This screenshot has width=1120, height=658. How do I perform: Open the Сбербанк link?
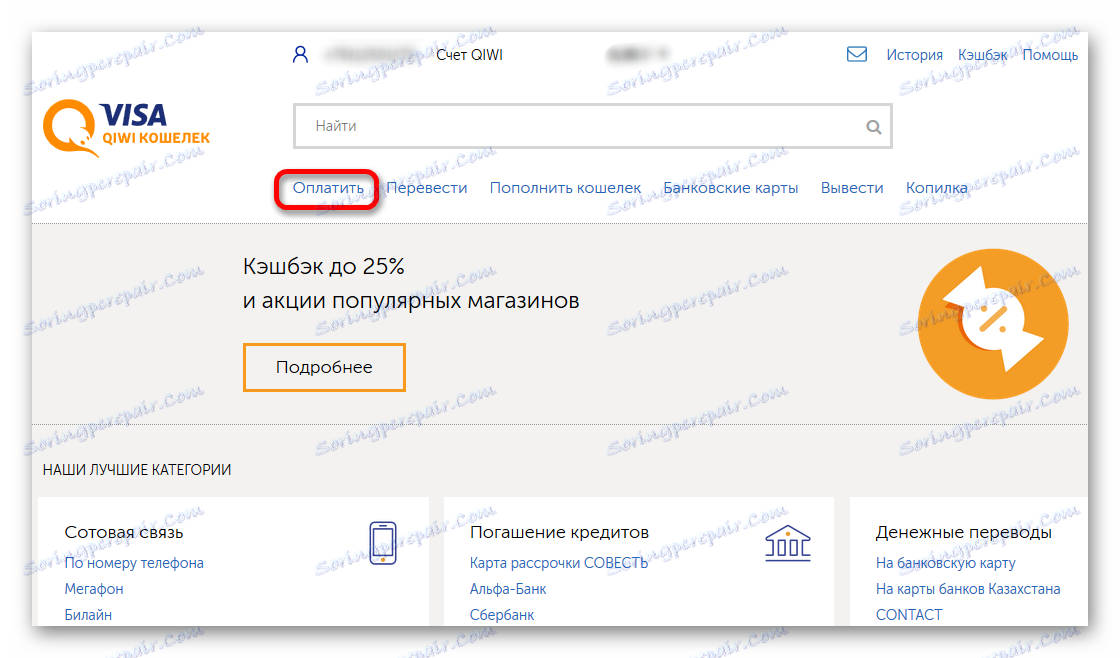[501, 614]
